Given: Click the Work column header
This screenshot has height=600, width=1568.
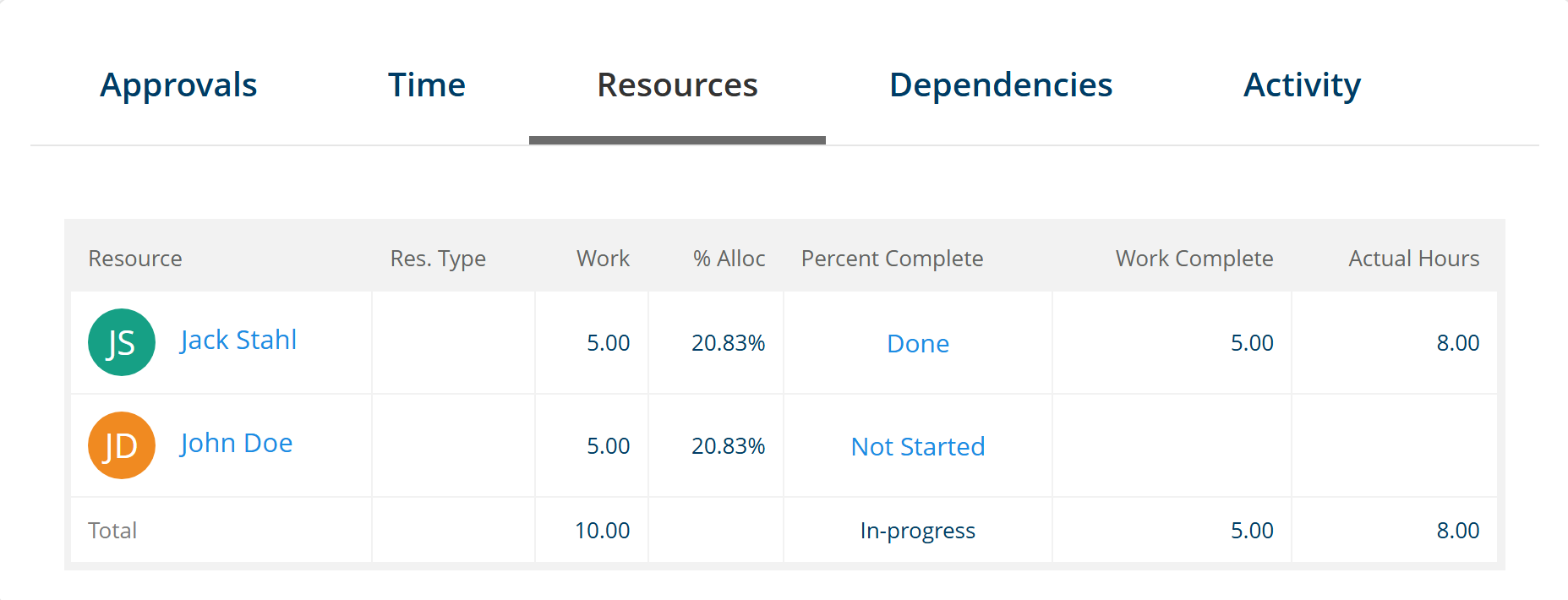Looking at the screenshot, I should pos(603,259).
